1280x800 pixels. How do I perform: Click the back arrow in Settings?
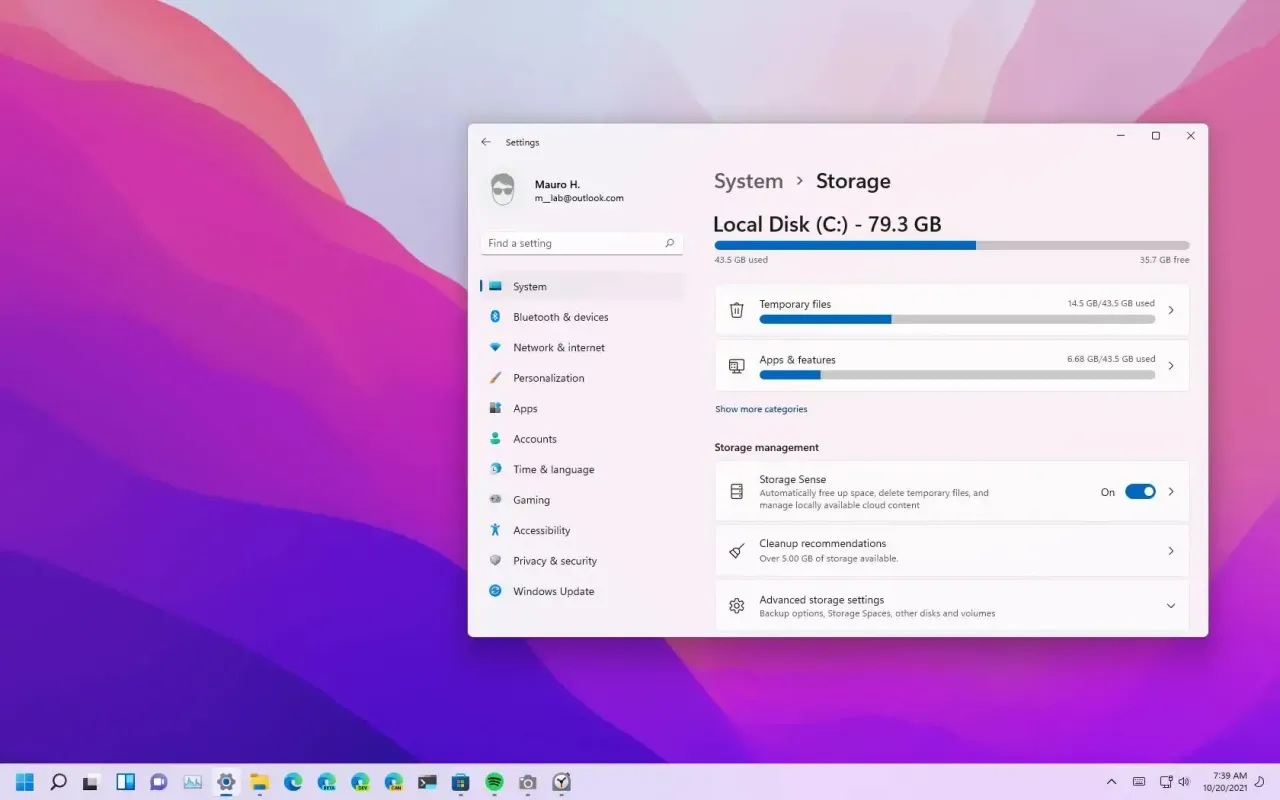click(x=486, y=142)
